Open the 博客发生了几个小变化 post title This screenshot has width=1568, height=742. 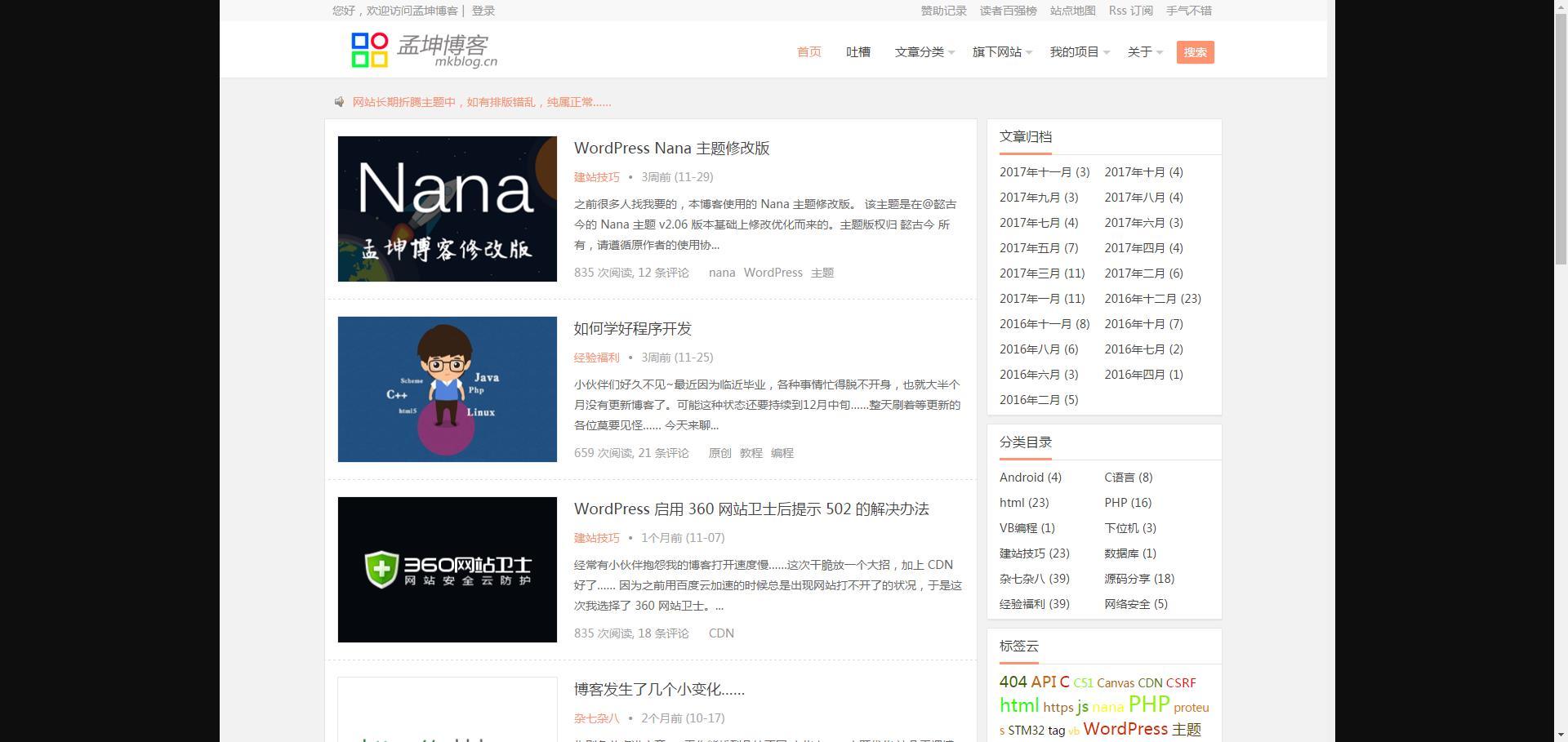tap(659, 689)
